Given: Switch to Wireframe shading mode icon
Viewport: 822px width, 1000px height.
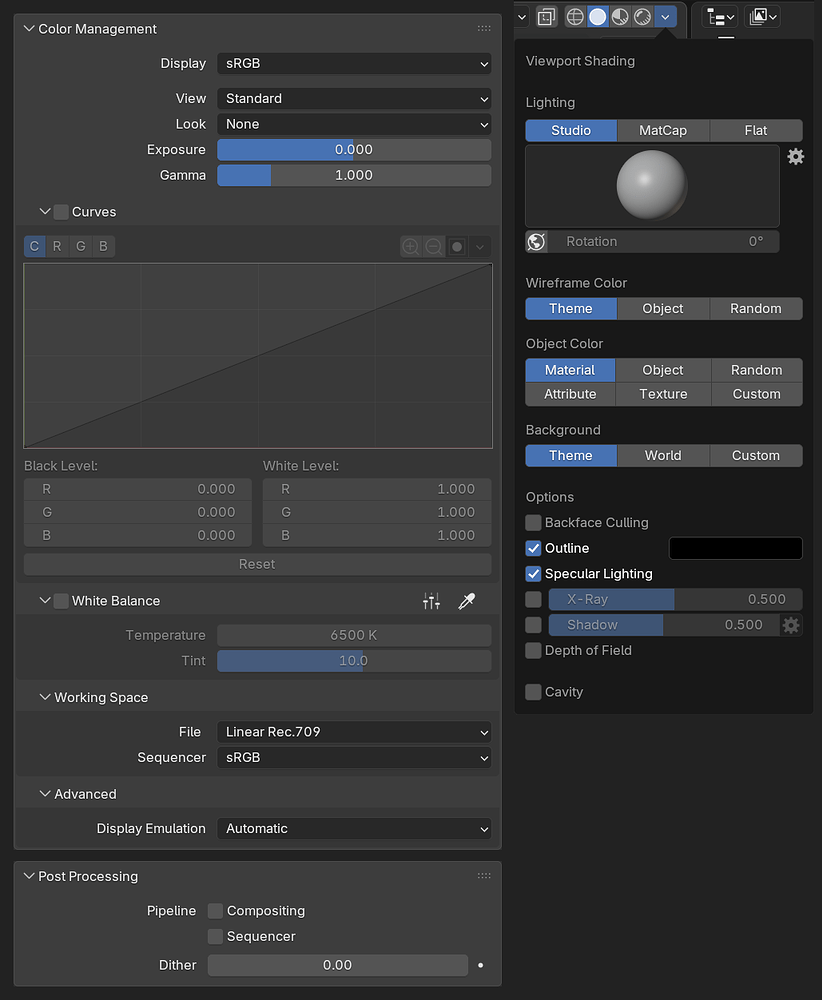Looking at the screenshot, I should pos(575,17).
